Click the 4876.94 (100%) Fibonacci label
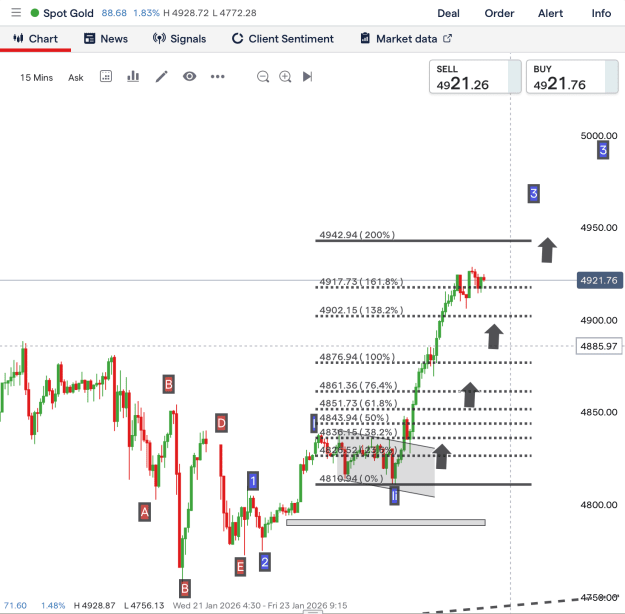The height and width of the screenshot is (614, 625). [x=357, y=357]
